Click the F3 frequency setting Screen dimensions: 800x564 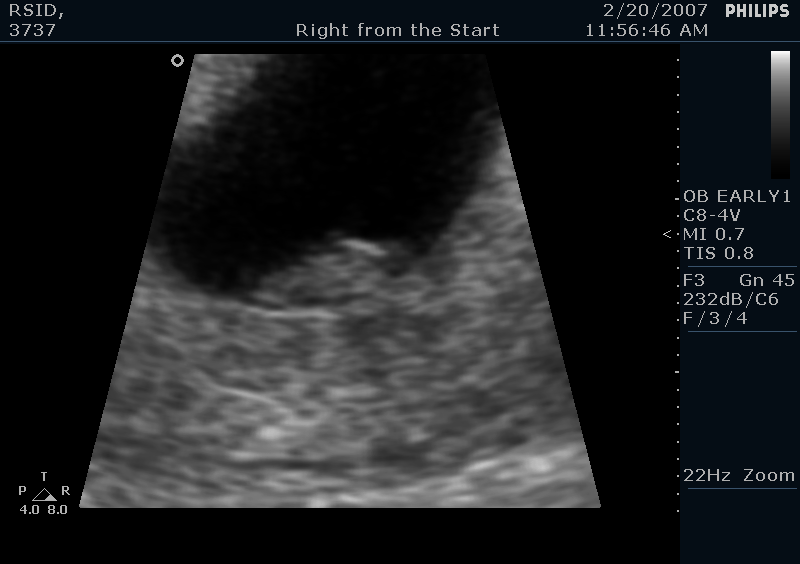point(694,280)
